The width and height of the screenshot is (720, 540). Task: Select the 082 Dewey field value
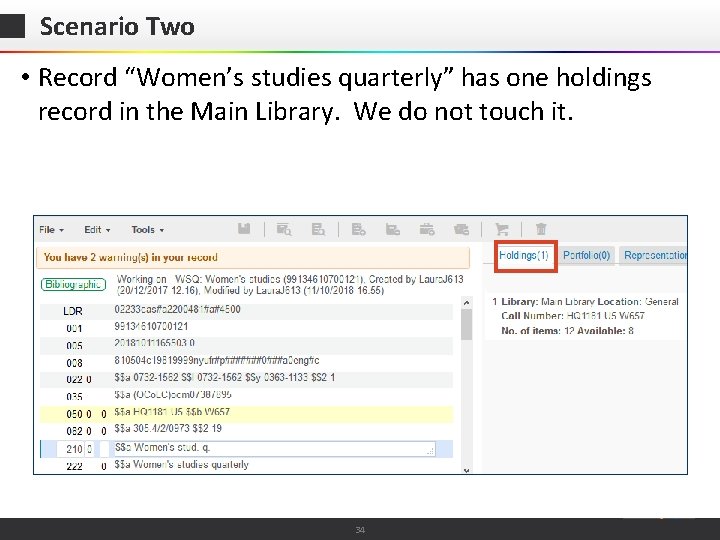pyautogui.click(x=168, y=428)
